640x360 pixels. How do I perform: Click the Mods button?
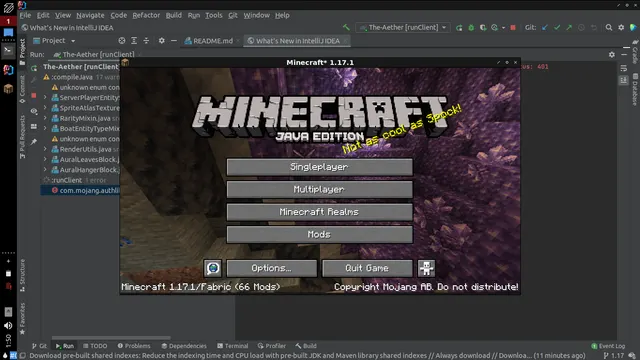(319, 234)
